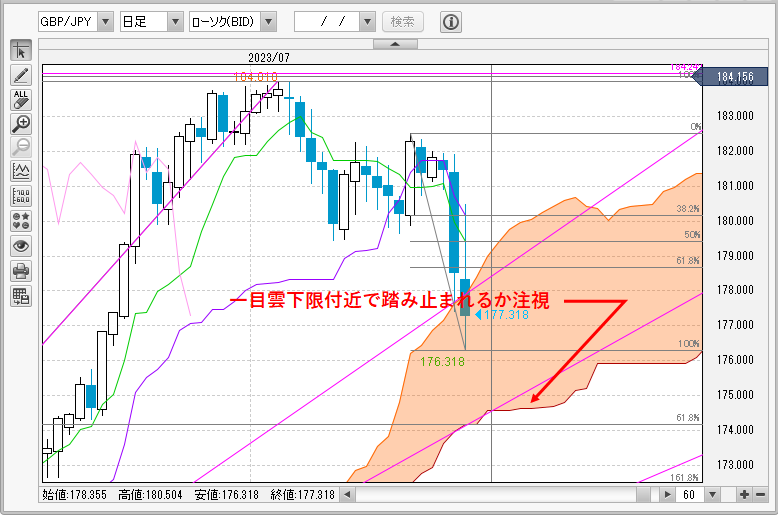Click the date input field
778x515 pixels.
coord(327,22)
